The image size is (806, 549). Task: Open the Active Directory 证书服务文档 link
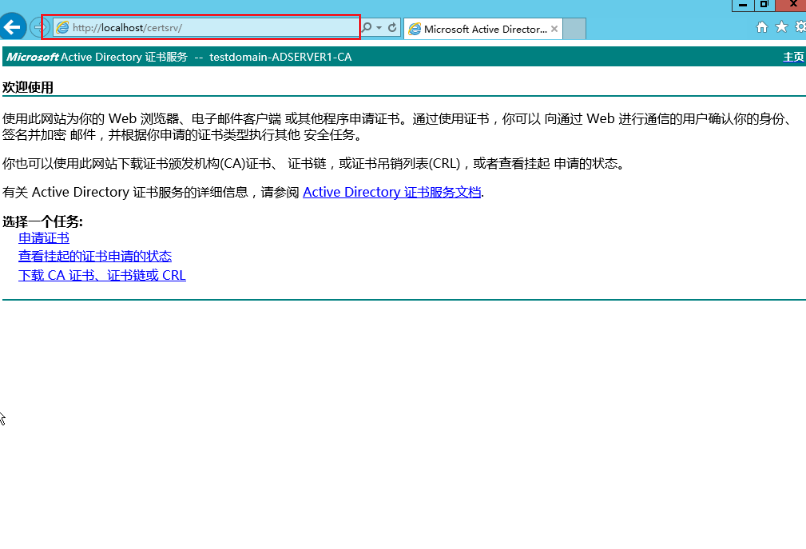click(x=392, y=192)
